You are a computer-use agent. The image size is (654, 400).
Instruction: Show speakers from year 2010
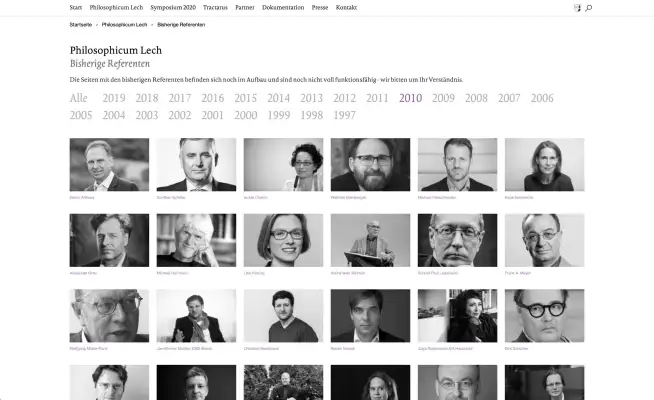tap(410, 98)
